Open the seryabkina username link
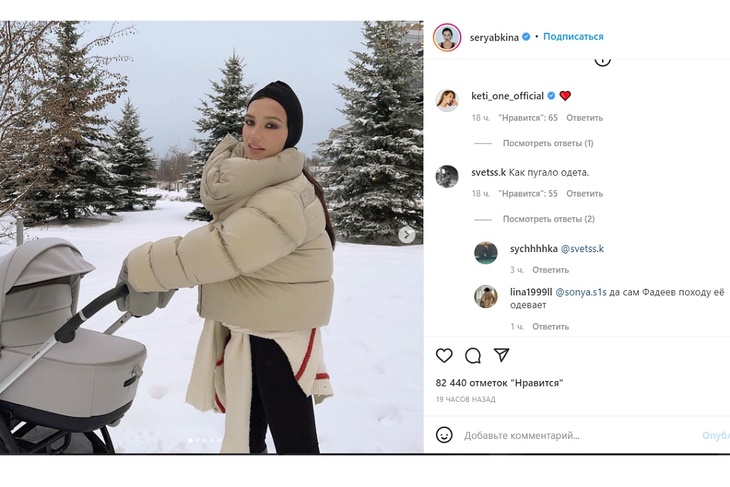 (x=494, y=38)
